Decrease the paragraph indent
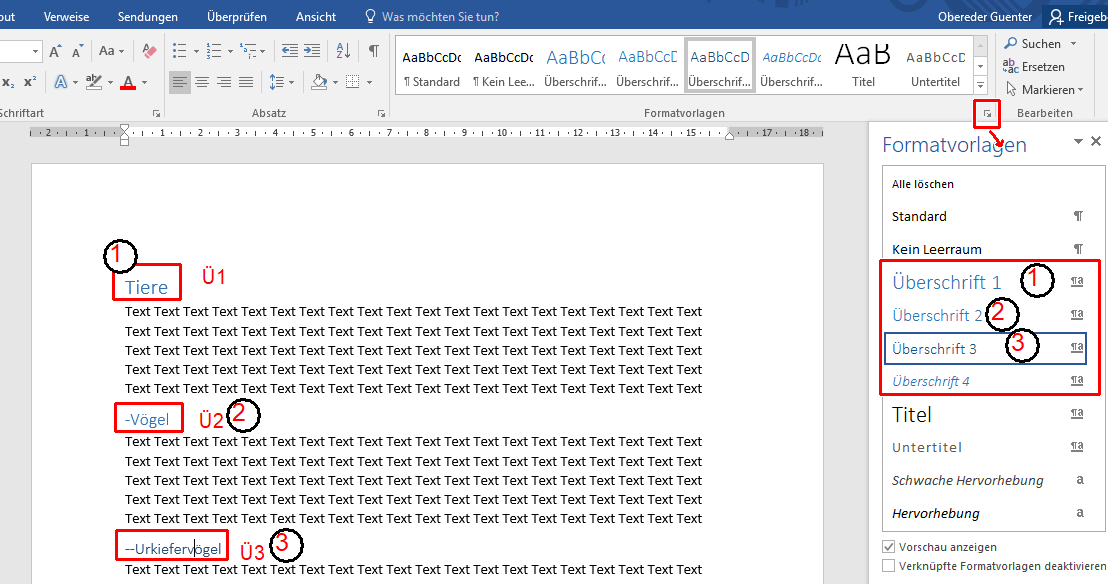The image size is (1108, 584). coord(290,51)
